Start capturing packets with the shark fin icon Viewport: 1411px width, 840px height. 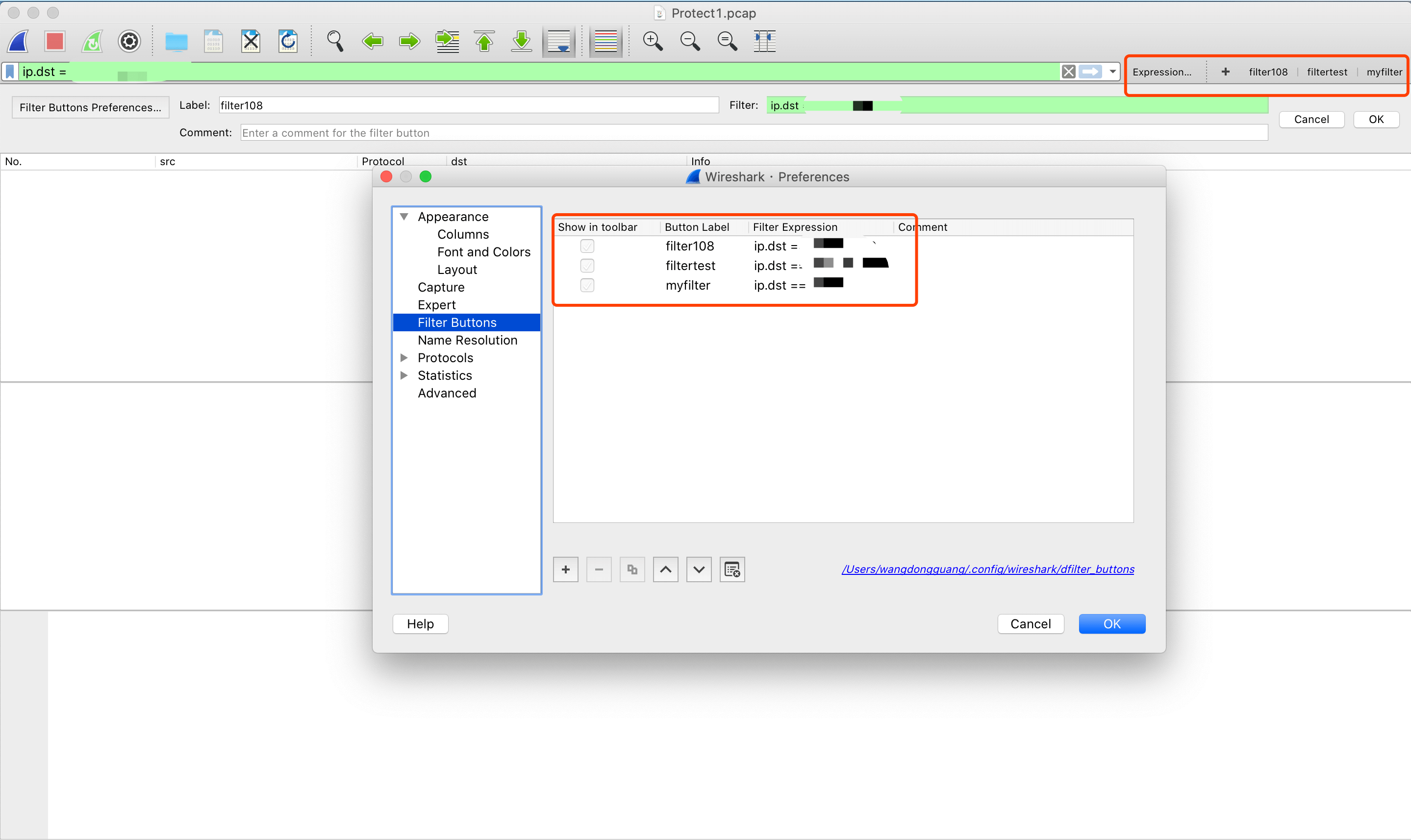coord(18,41)
